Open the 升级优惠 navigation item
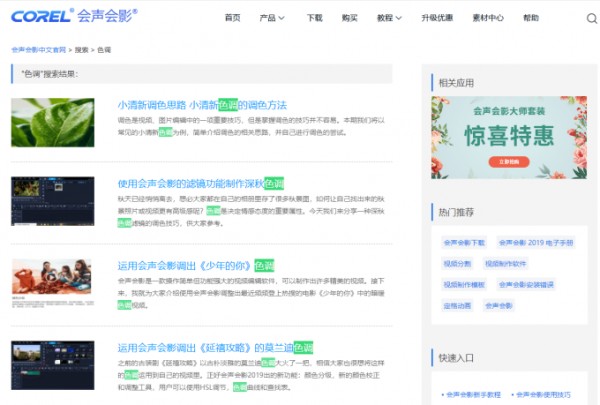 (x=437, y=18)
